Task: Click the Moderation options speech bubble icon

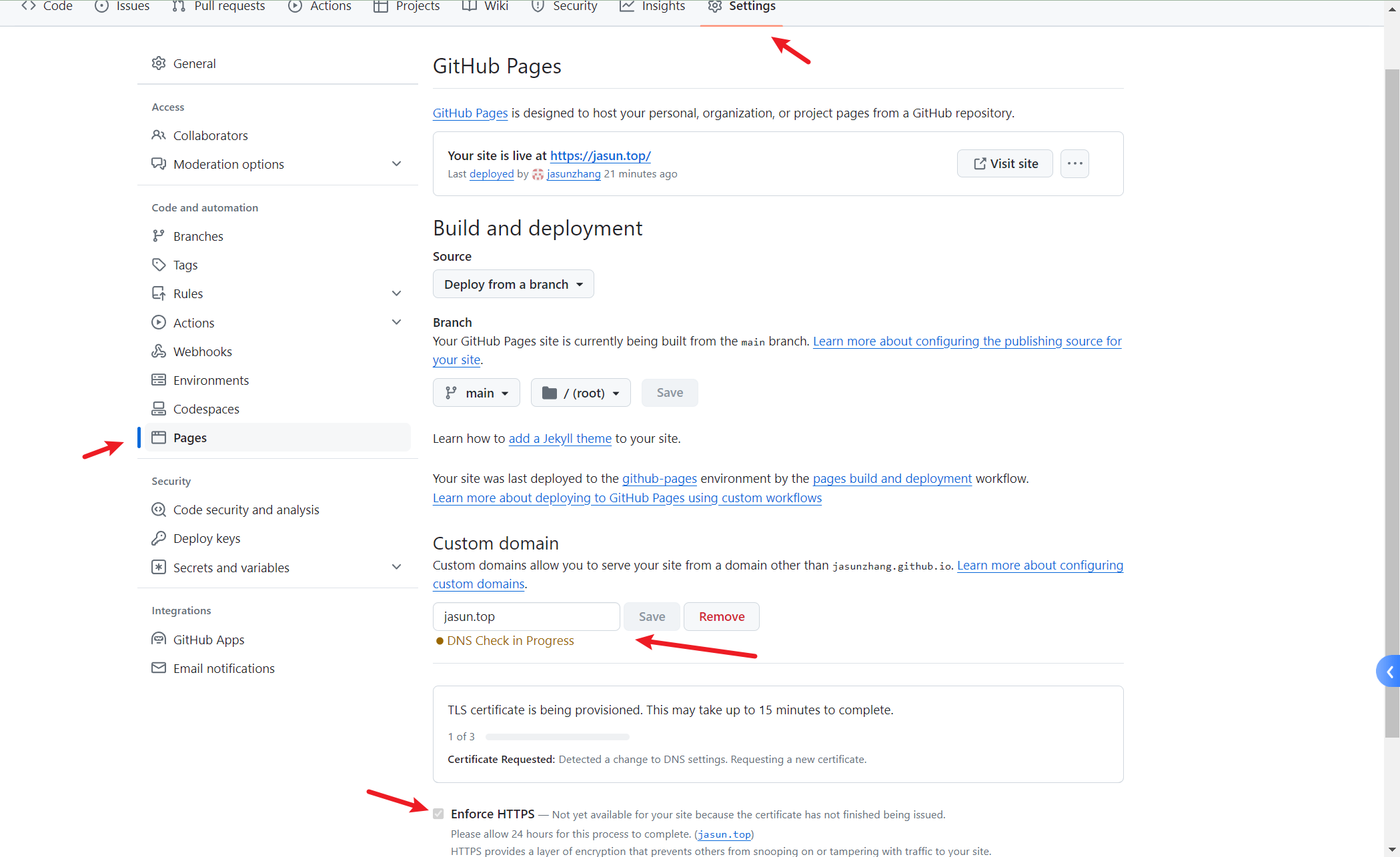Action: coord(158,164)
